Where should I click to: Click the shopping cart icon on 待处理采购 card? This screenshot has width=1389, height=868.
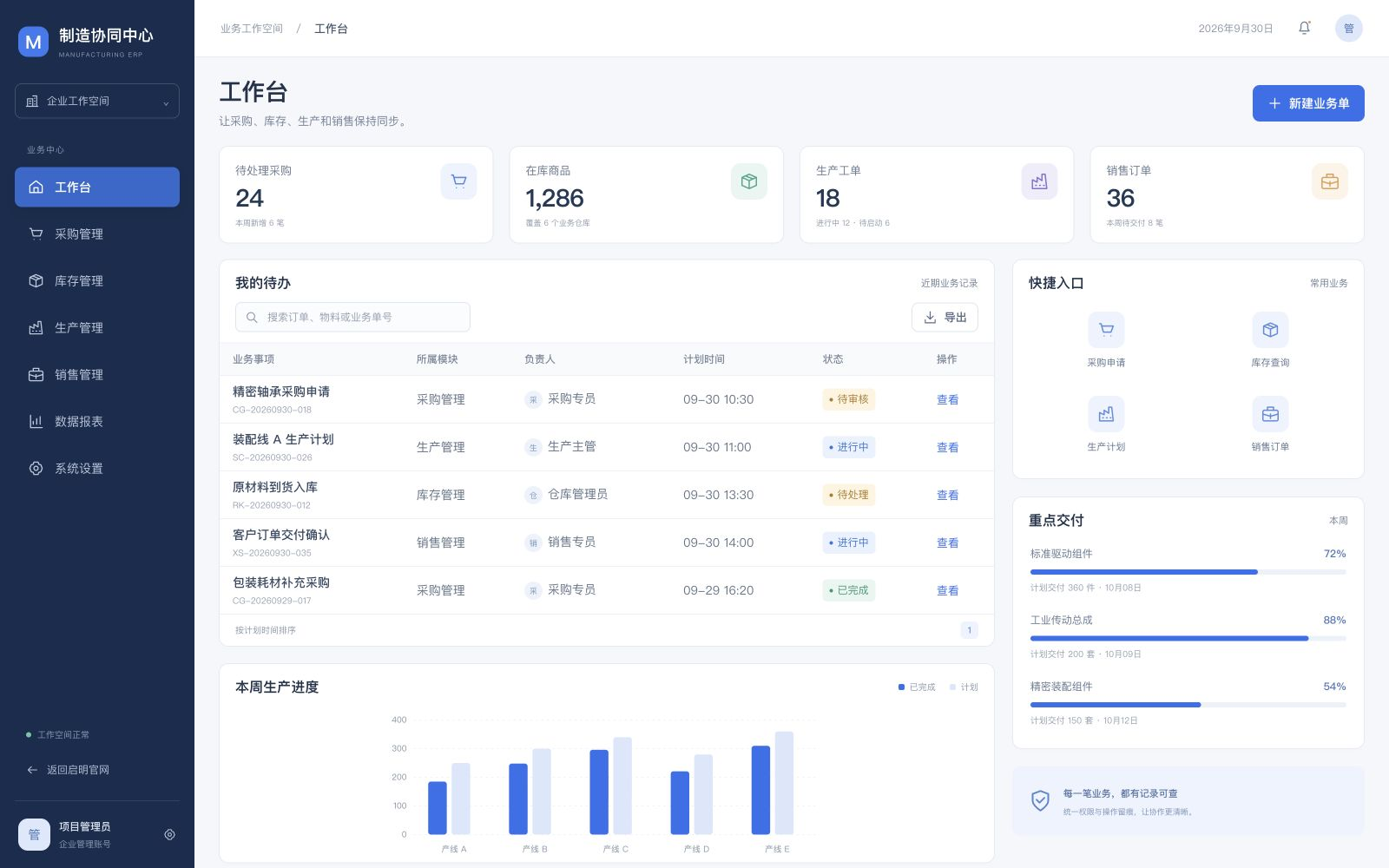click(458, 181)
